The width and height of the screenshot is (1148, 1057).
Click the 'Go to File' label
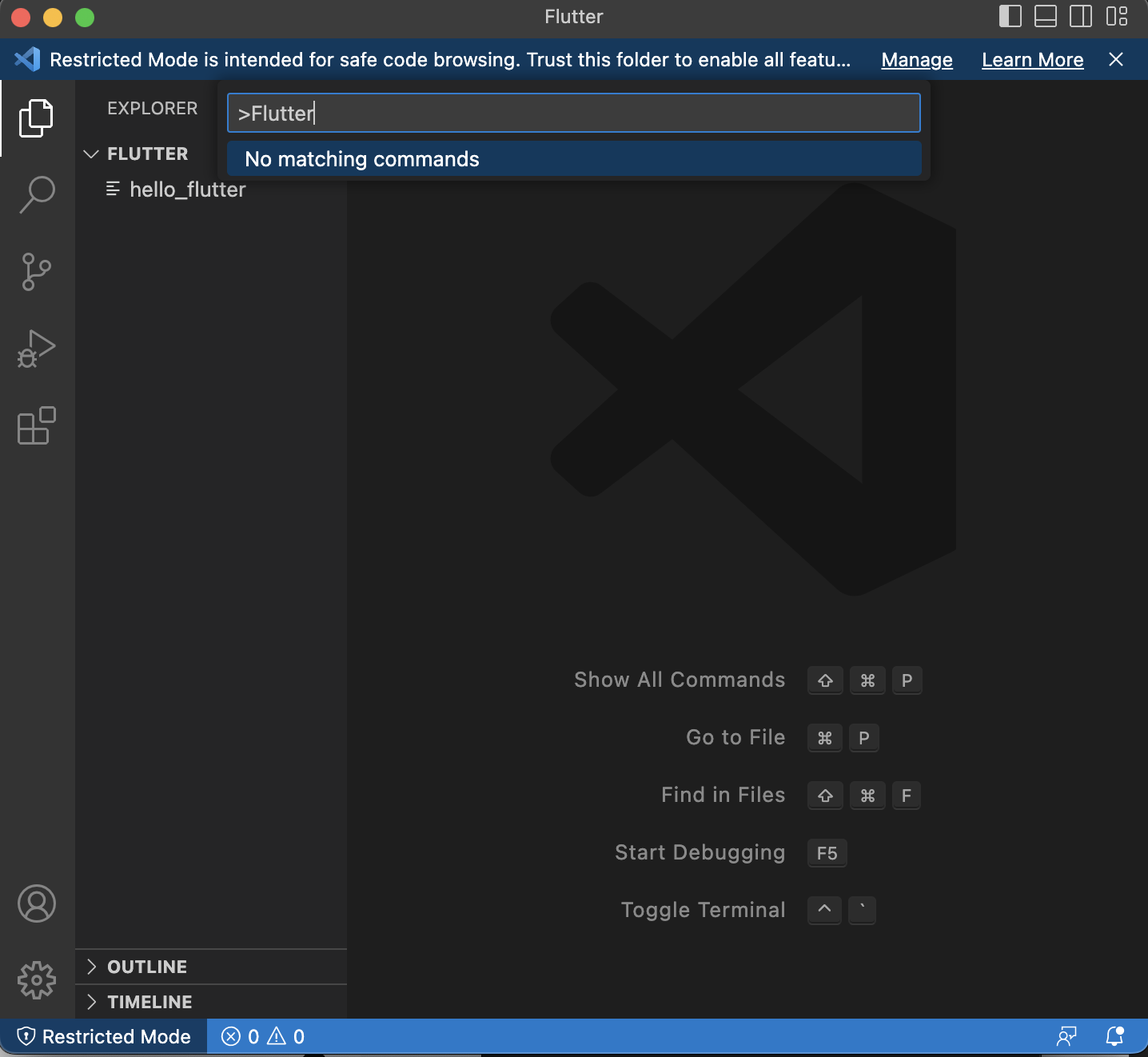pos(735,737)
